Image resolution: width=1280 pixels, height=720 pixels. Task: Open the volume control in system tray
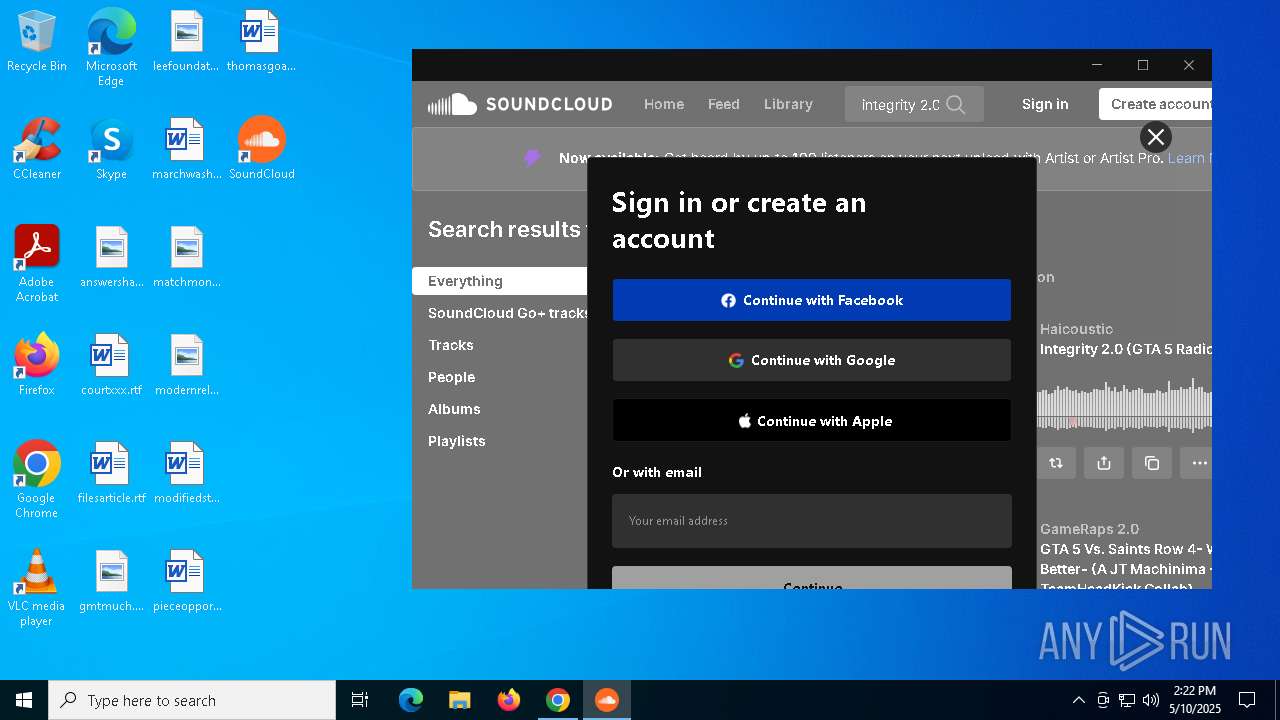pos(1151,700)
